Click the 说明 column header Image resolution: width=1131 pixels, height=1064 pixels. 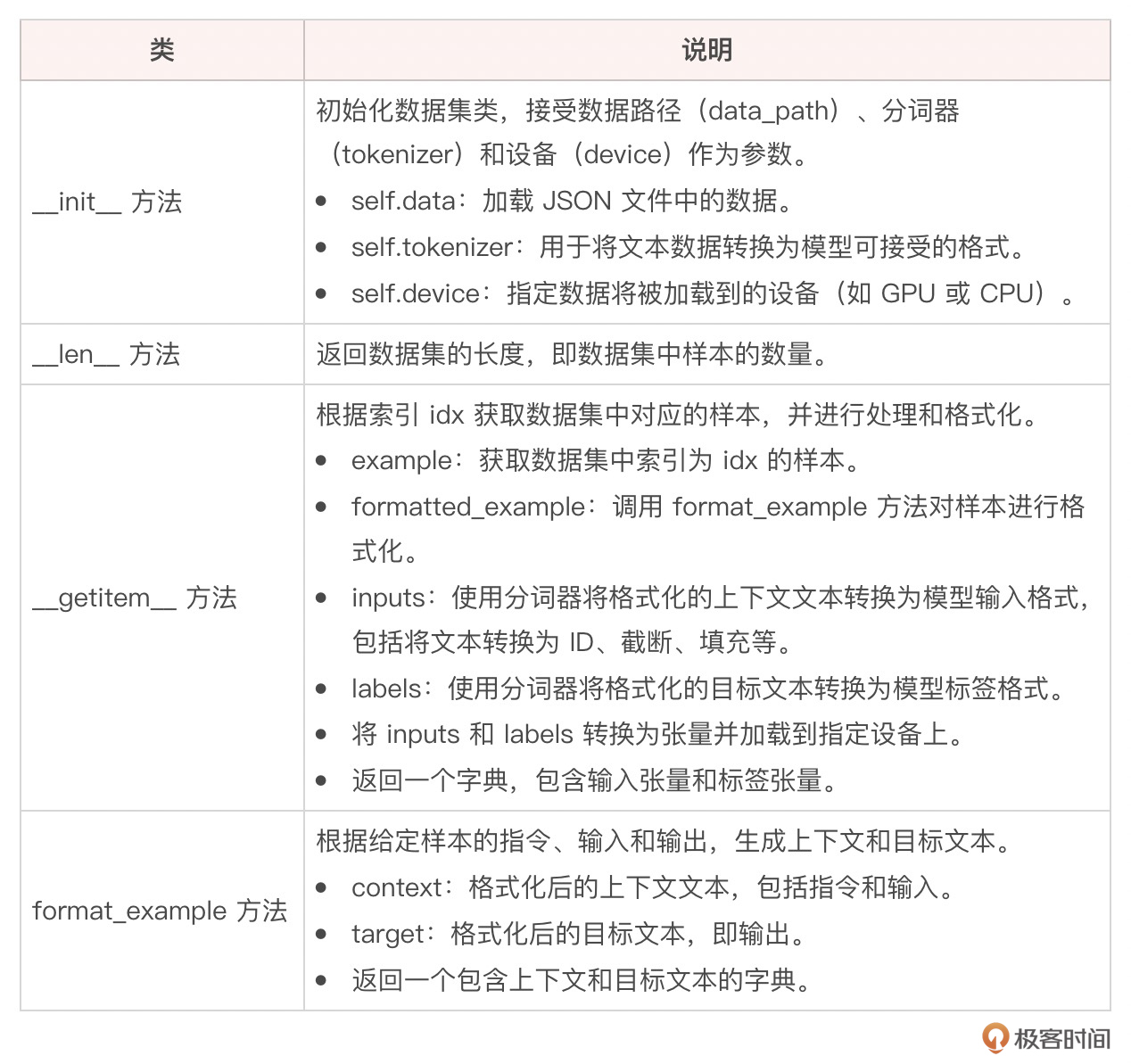coord(706,51)
